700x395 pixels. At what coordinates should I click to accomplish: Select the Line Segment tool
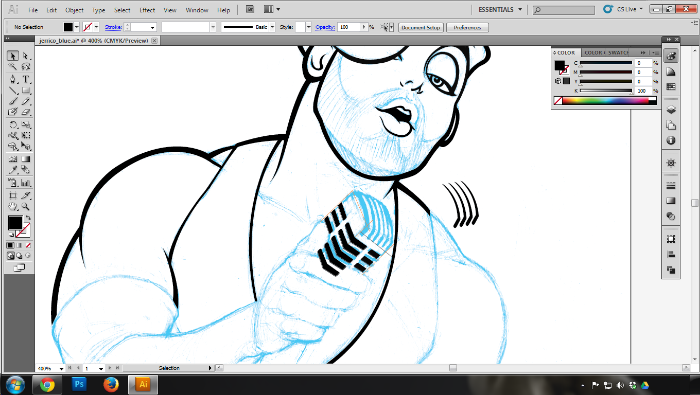pyautogui.click(x=13, y=91)
